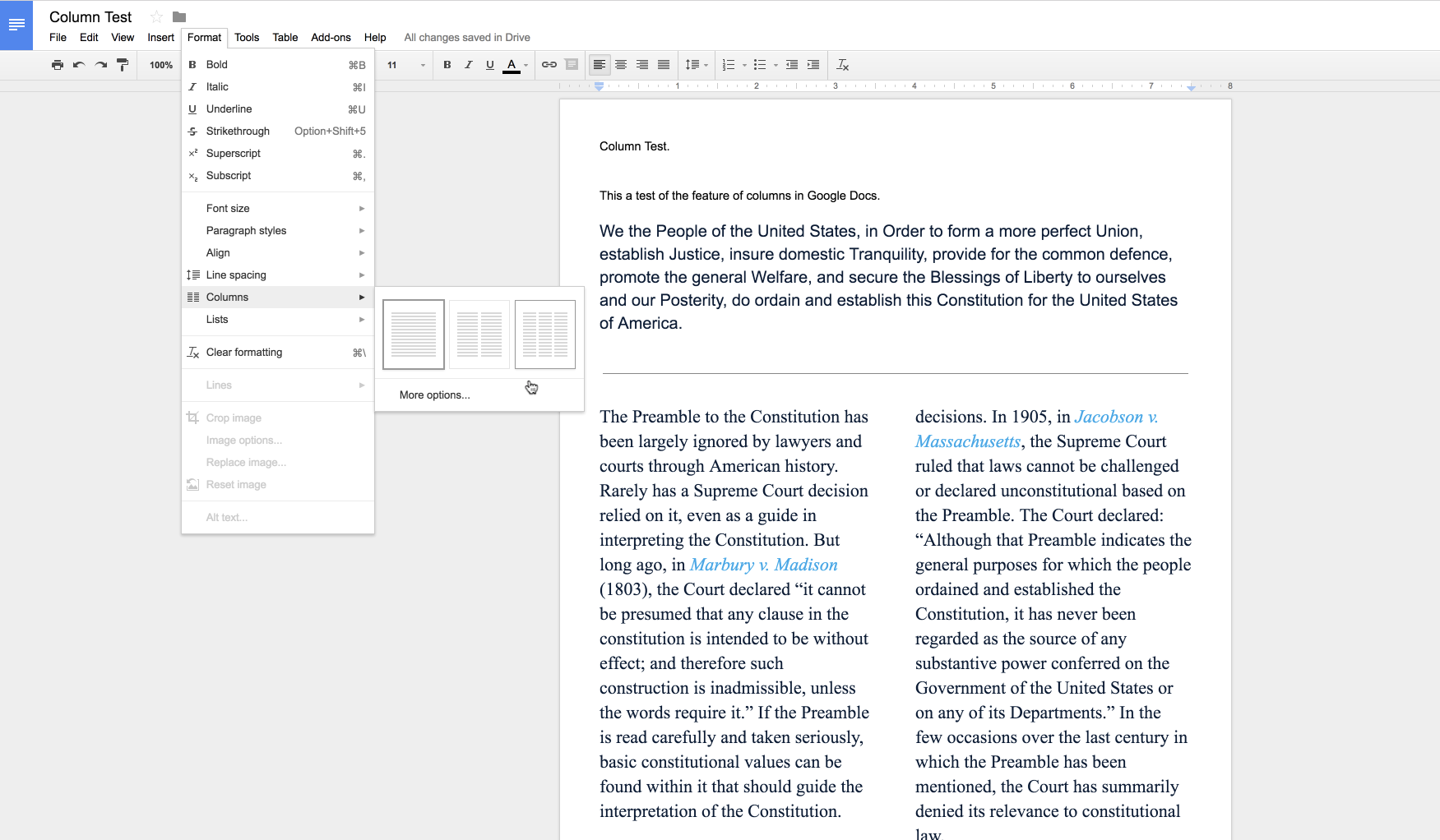This screenshot has width=1440, height=840.
Task: Apply center alignment from the toolbar
Action: (x=621, y=64)
